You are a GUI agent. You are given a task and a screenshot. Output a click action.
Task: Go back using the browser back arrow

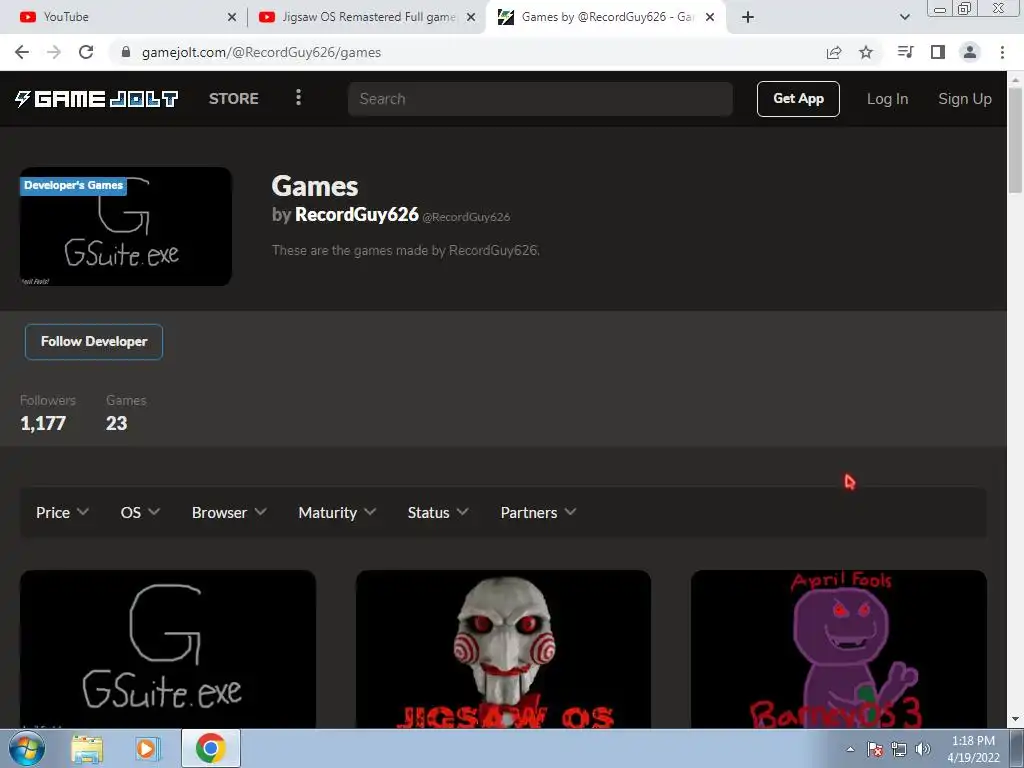coord(22,52)
